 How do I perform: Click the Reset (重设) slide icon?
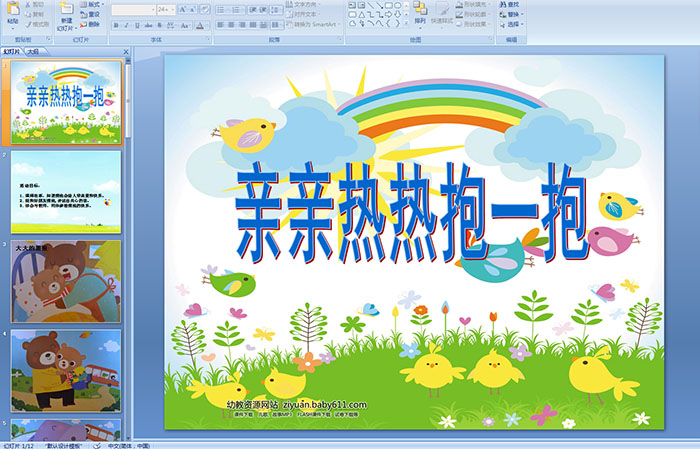[83, 14]
